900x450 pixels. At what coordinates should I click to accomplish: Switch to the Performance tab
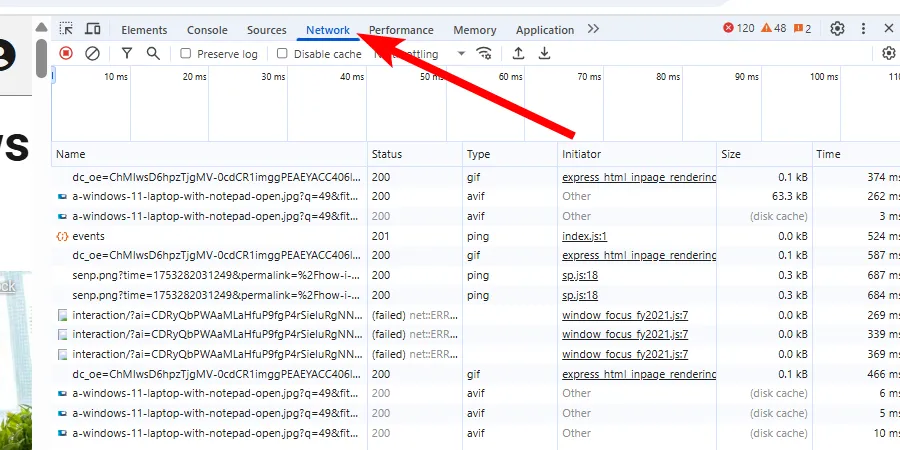point(401,30)
